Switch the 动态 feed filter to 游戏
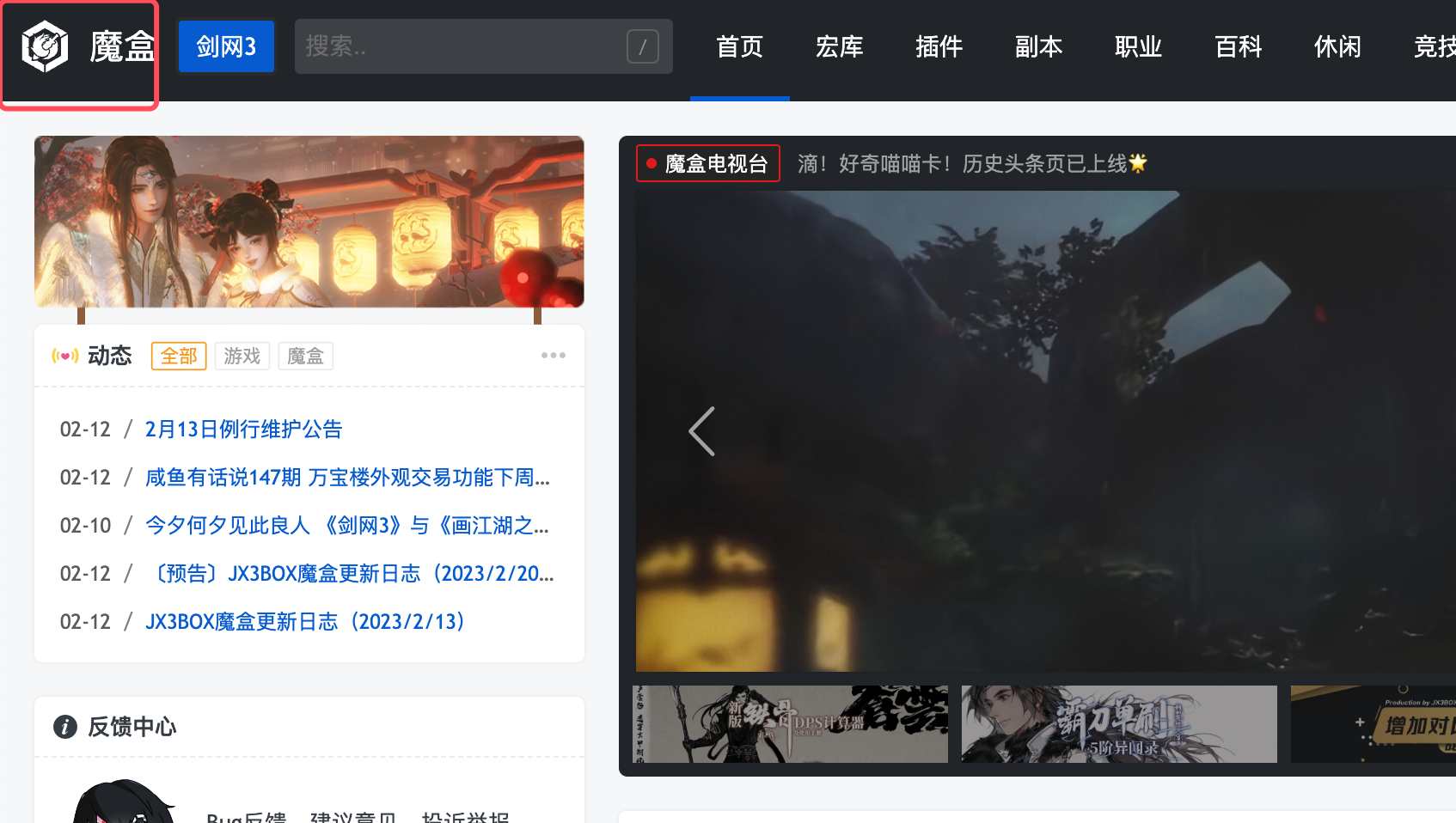Viewport: 1456px width, 823px height. (x=242, y=356)
